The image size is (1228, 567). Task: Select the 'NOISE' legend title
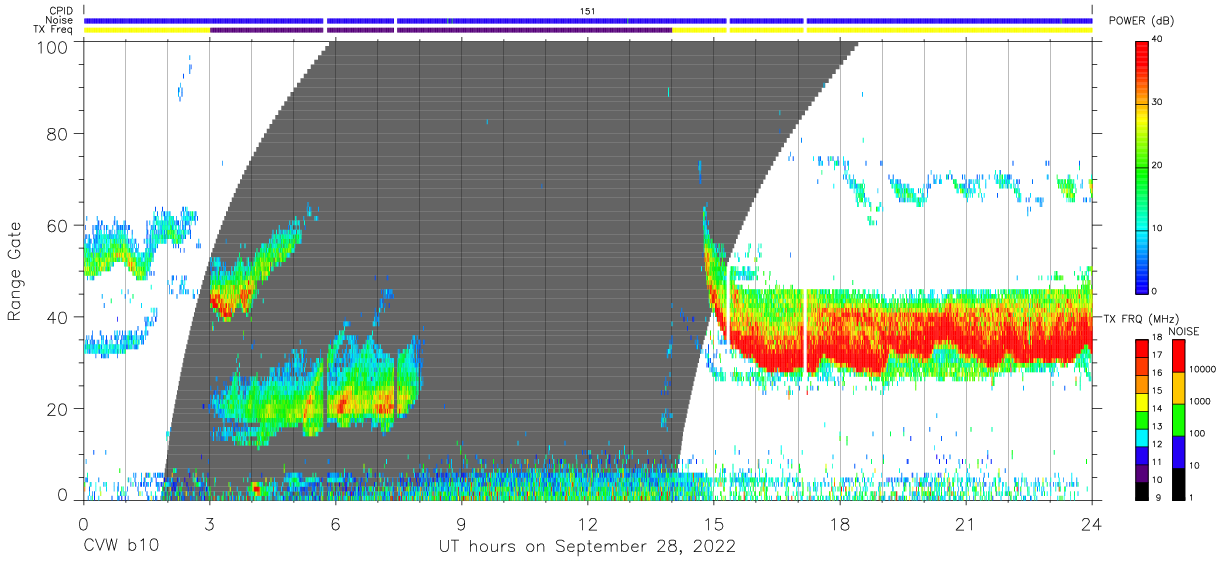click(1183, 331)
